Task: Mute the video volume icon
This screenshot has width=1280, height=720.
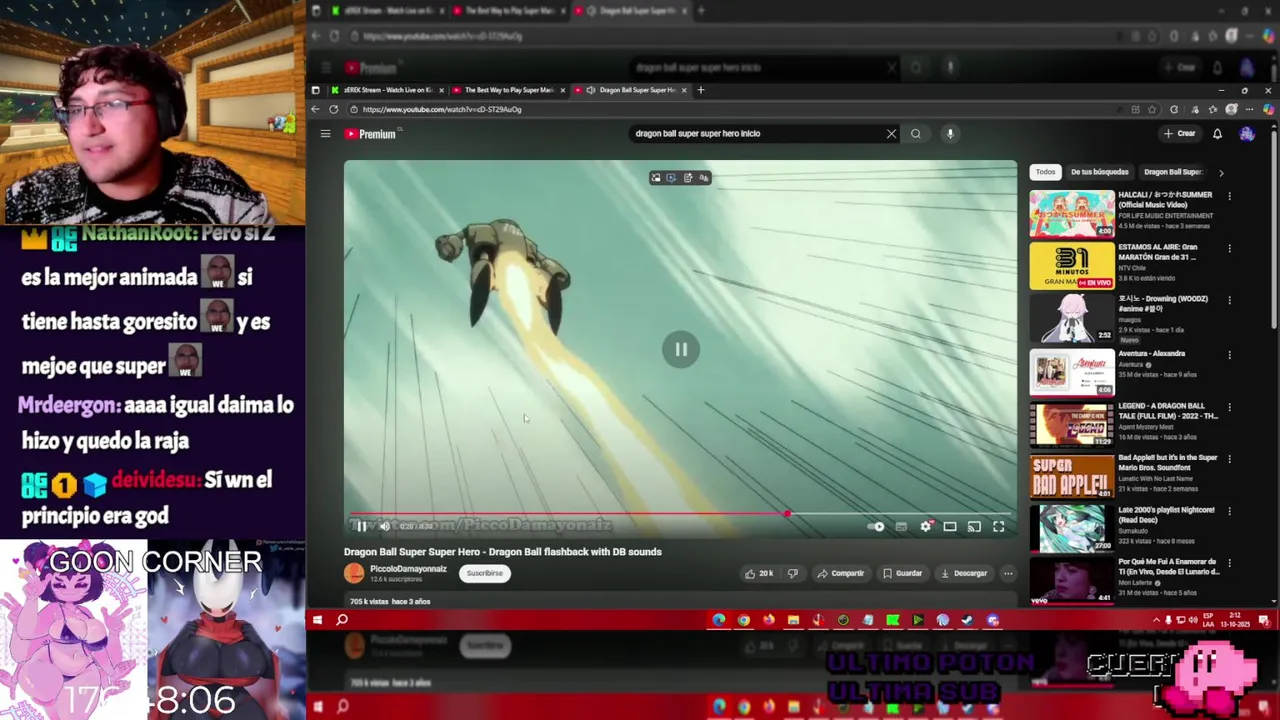Action: coord(384,527)
